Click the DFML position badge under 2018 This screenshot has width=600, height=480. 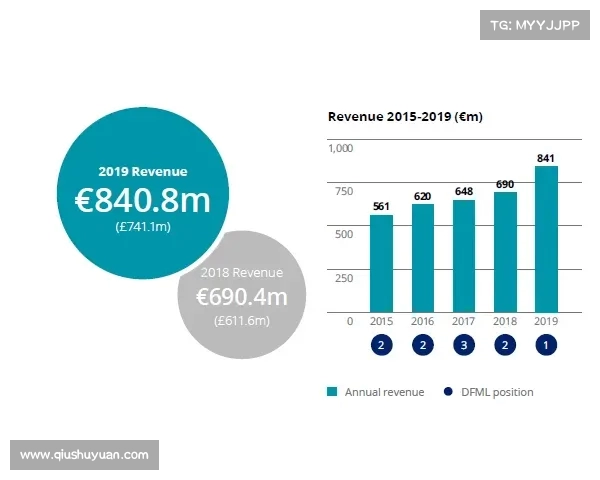[505, 345]
